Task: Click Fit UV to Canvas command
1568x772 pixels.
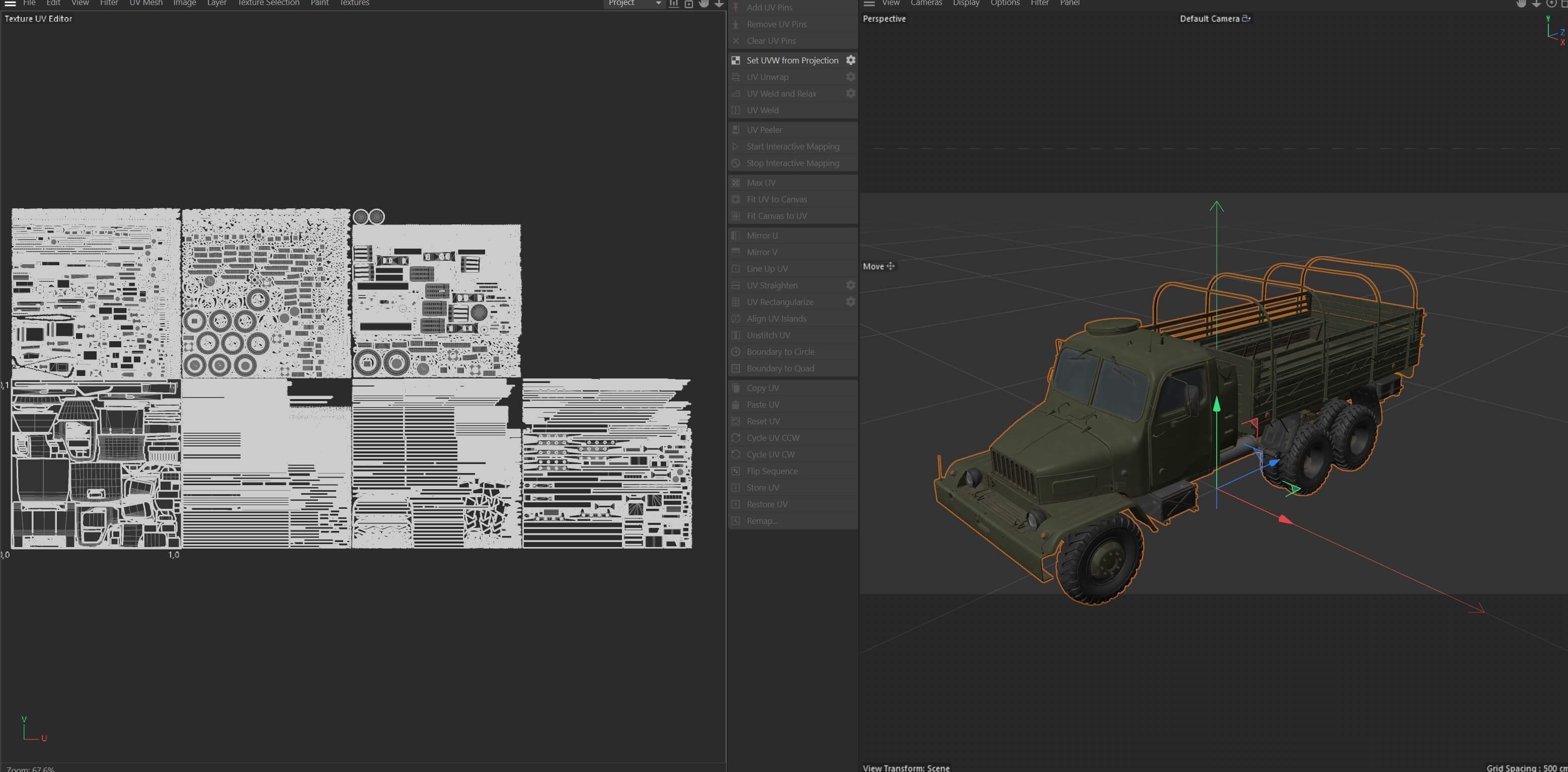Action: (792, 199)
